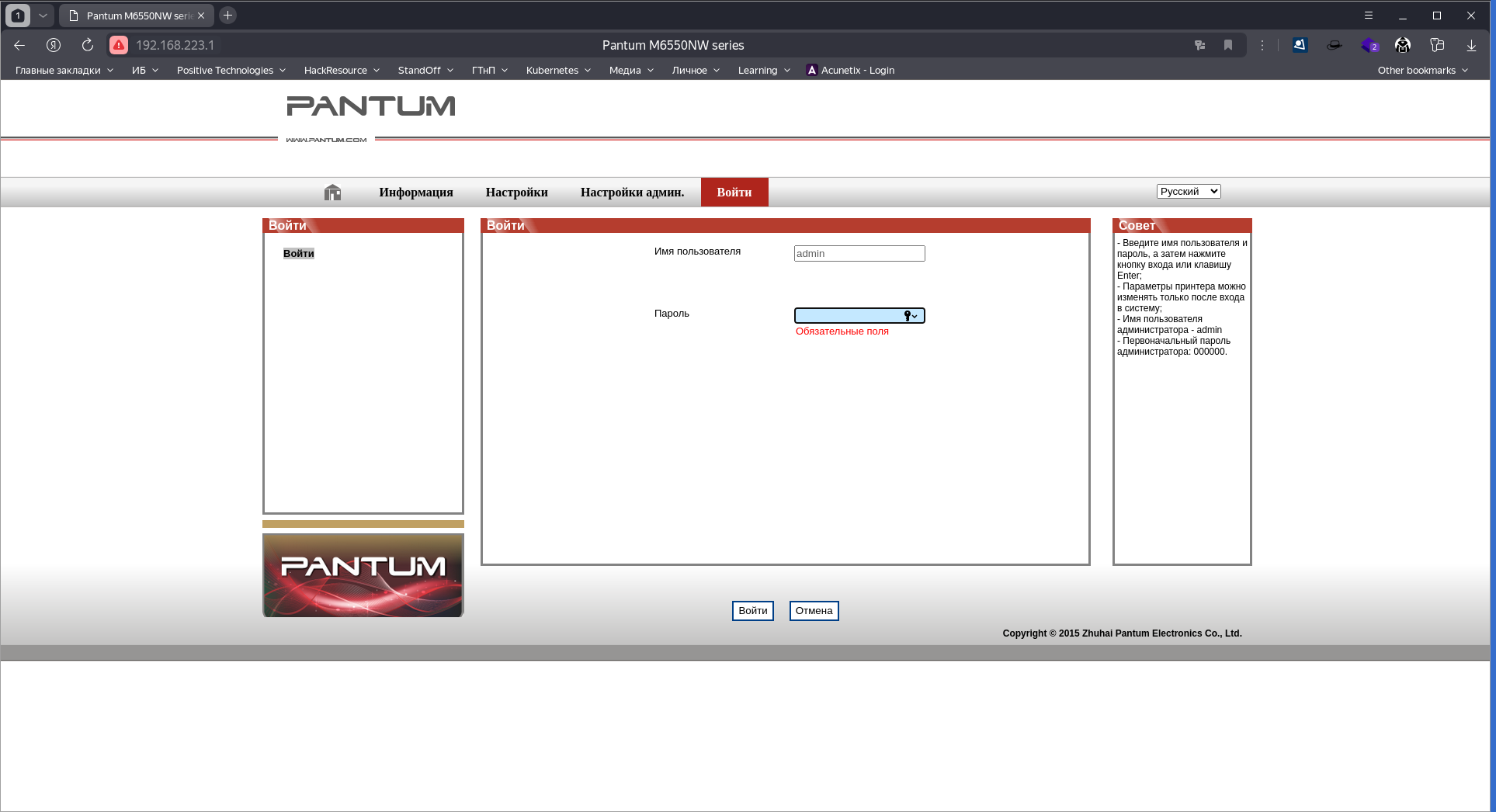
Task: Expand the StandOff bookmarks folder
Action: coord(425,70)
